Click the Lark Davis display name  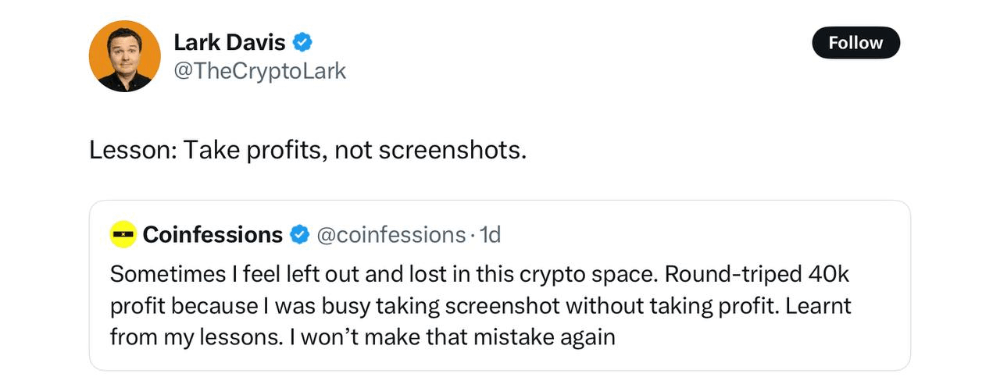230,43
